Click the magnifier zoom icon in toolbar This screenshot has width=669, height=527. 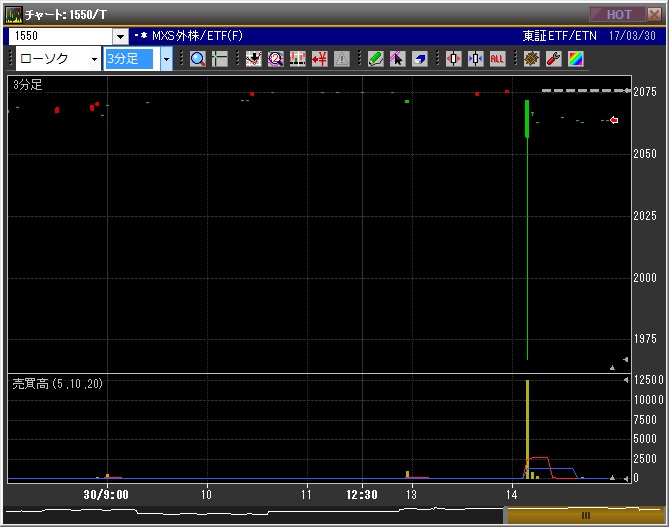(197, 59)
